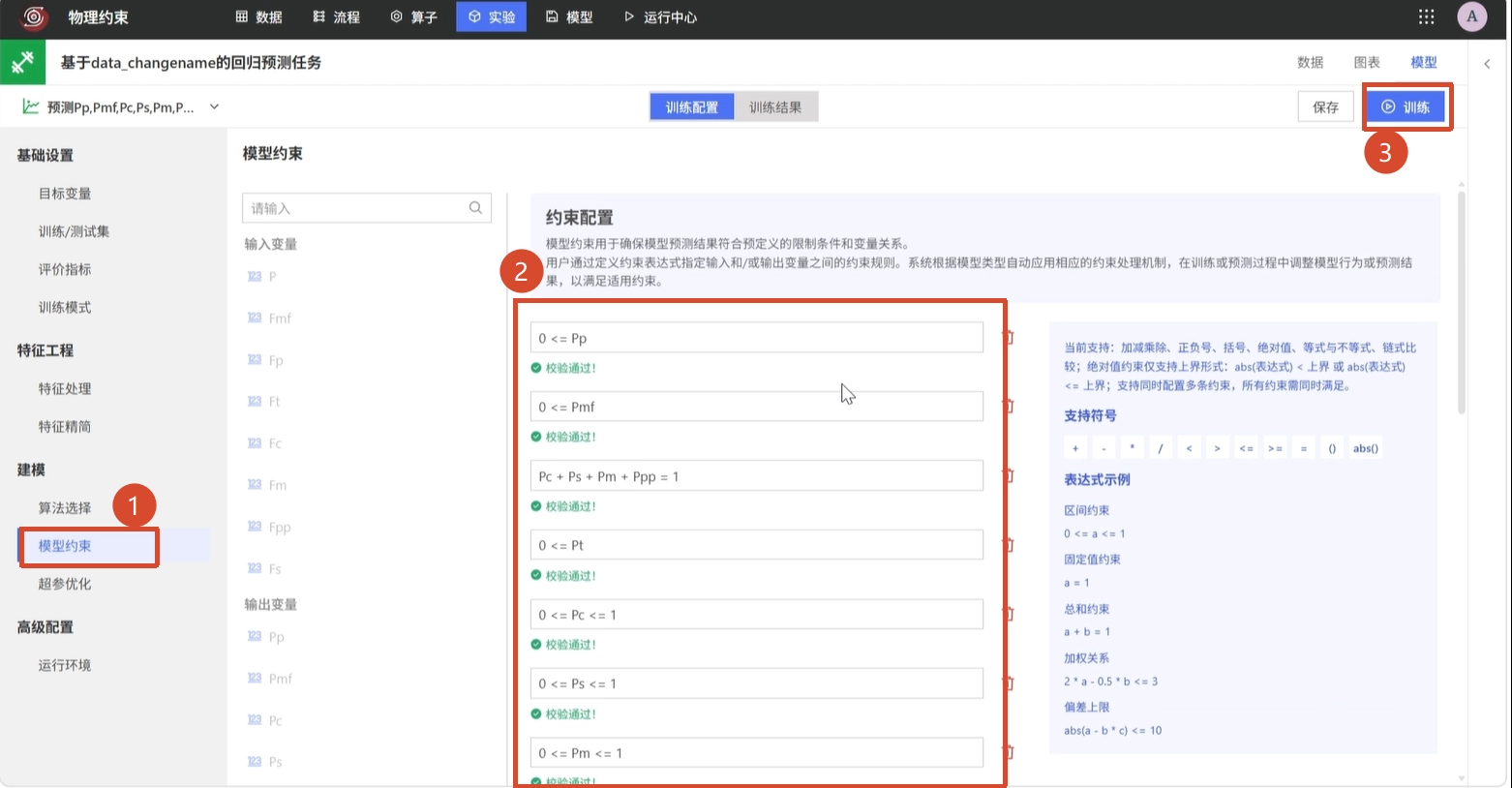Click the variable search input field
Viewport: 1512px width, 788px height.
coord(367,208)
